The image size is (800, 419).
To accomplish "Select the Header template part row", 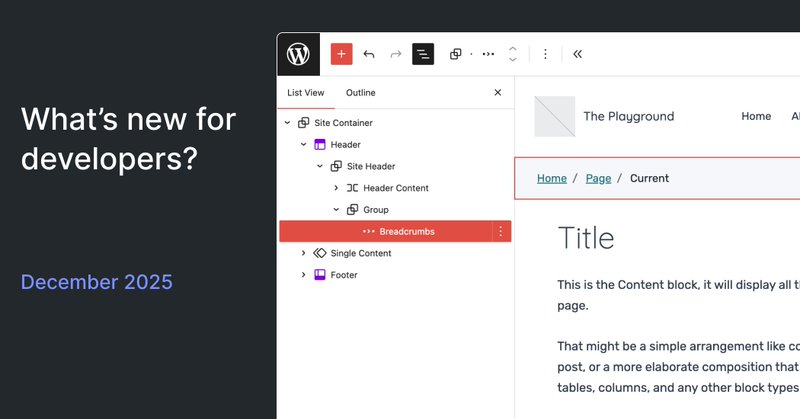I will coord(395,144).
